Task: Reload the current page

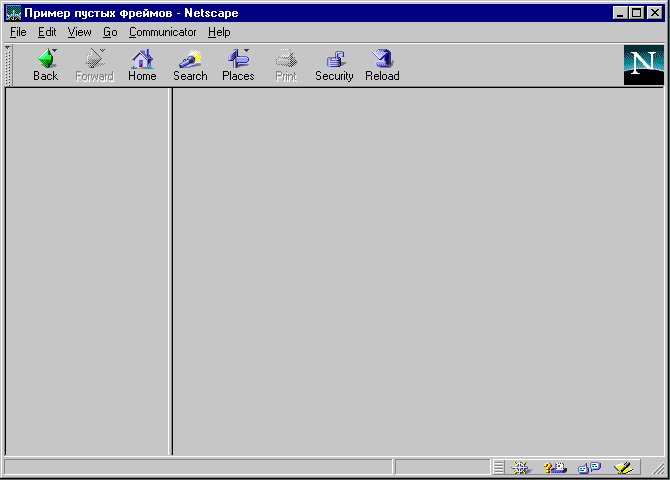Action: (382, 65)
